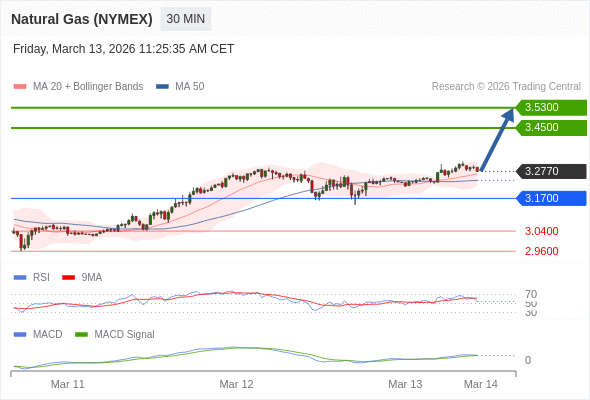Image resolution: width=590 pixels, height=400 pixels.
Task: Click the pink MA 20 + Bollinger Bands swatch
Action: (20, 87)
